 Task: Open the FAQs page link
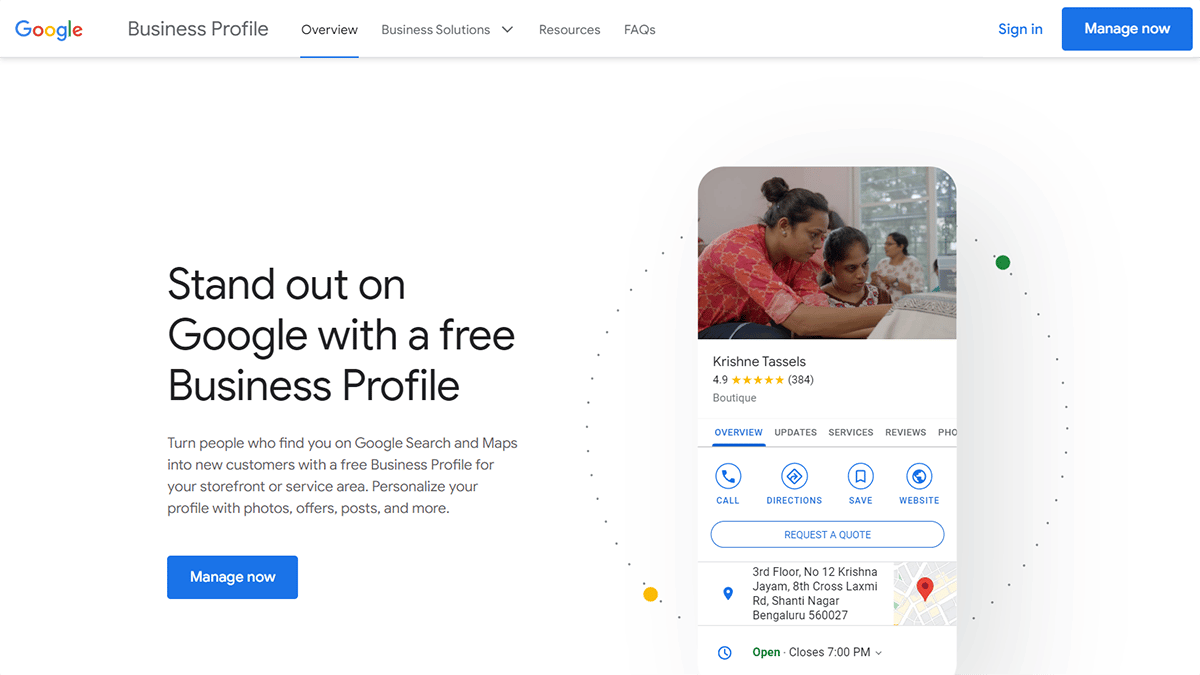[x=640, y=30]
